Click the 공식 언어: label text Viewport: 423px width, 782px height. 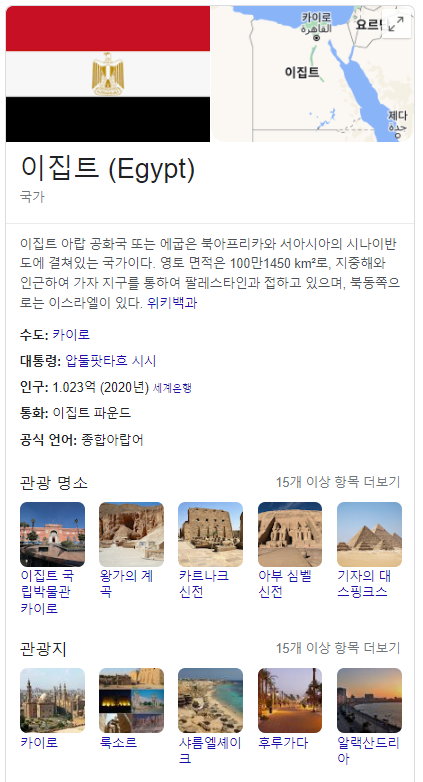49,440
